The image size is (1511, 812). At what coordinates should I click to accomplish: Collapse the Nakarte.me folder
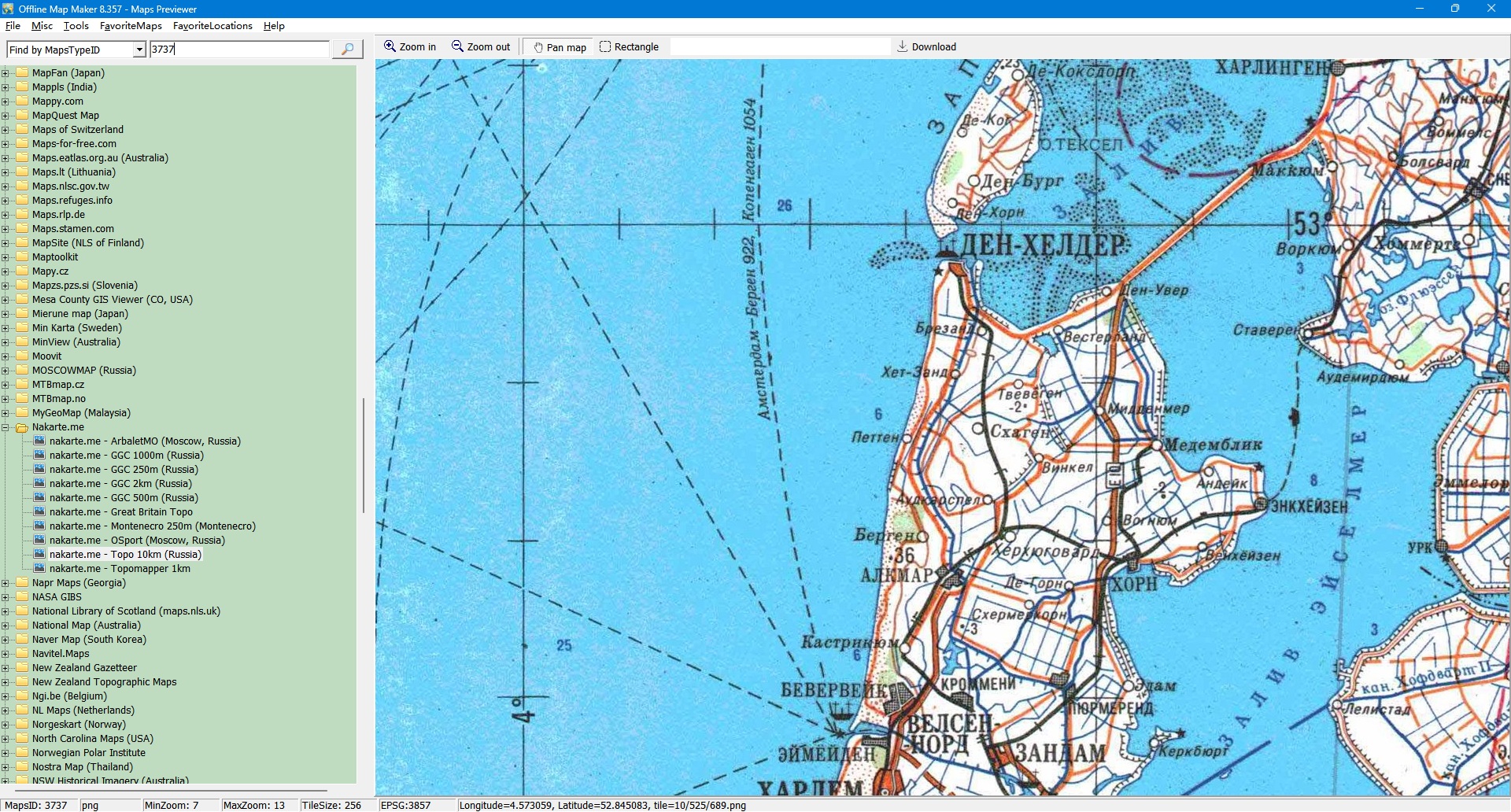pyautogui.click(x=6, y=428)
